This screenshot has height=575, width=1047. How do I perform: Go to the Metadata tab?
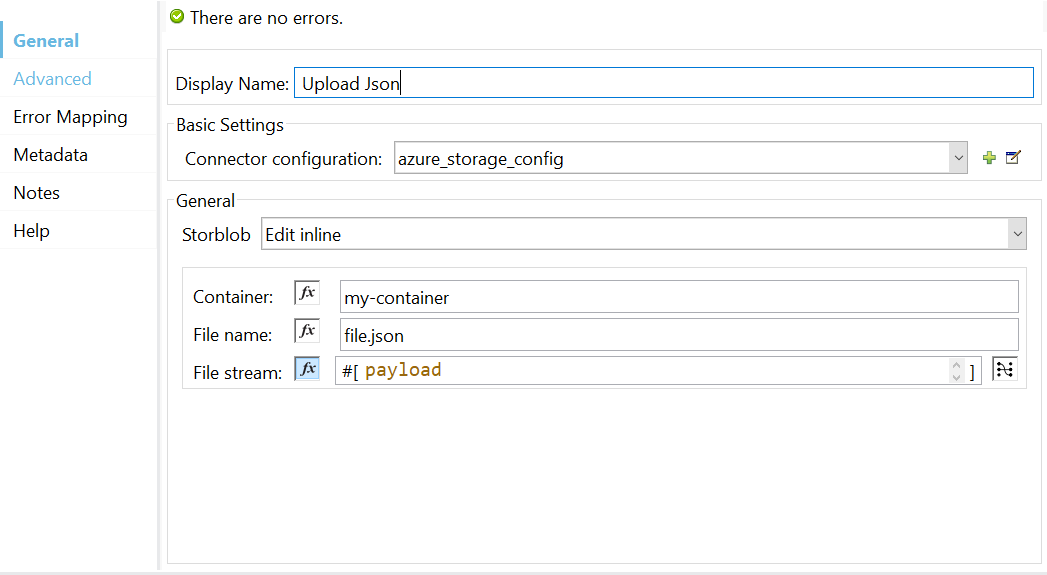50,155
